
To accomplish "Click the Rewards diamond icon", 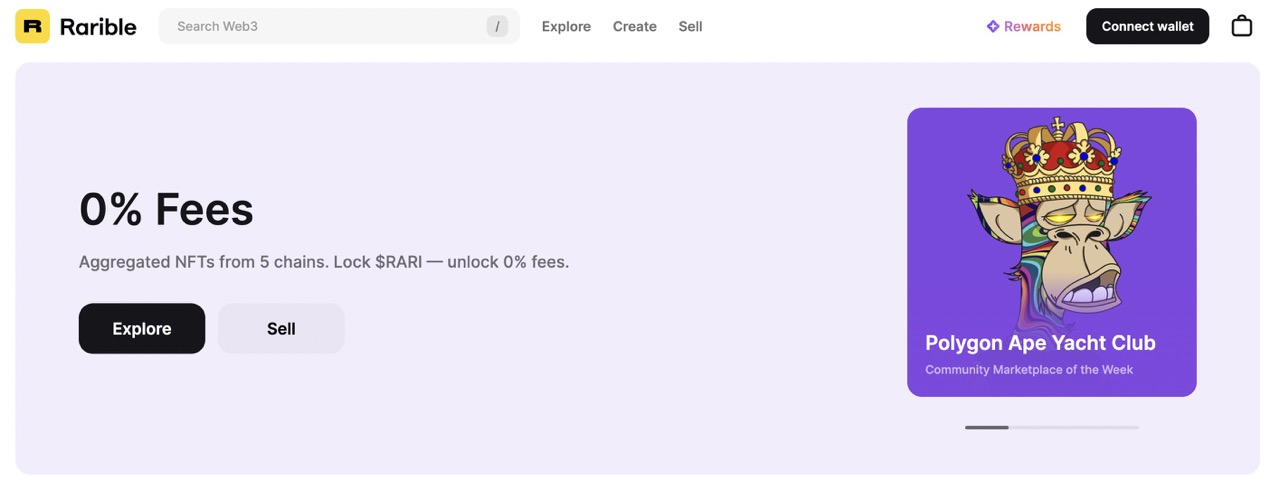I will pyautogui.click(x=993, y=26).
